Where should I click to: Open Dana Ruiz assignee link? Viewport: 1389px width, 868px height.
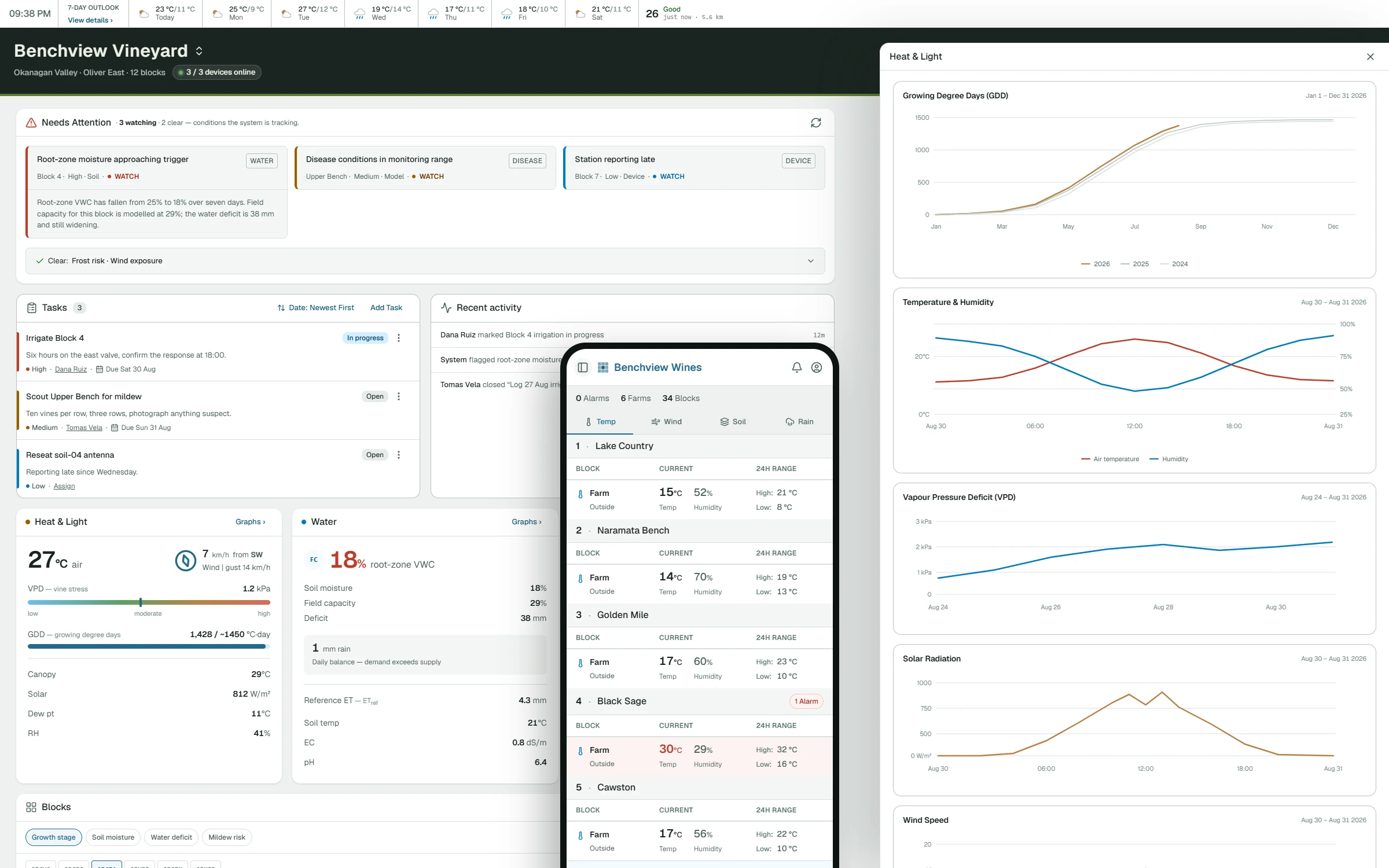pyautogui.click(x=71, y=369)
